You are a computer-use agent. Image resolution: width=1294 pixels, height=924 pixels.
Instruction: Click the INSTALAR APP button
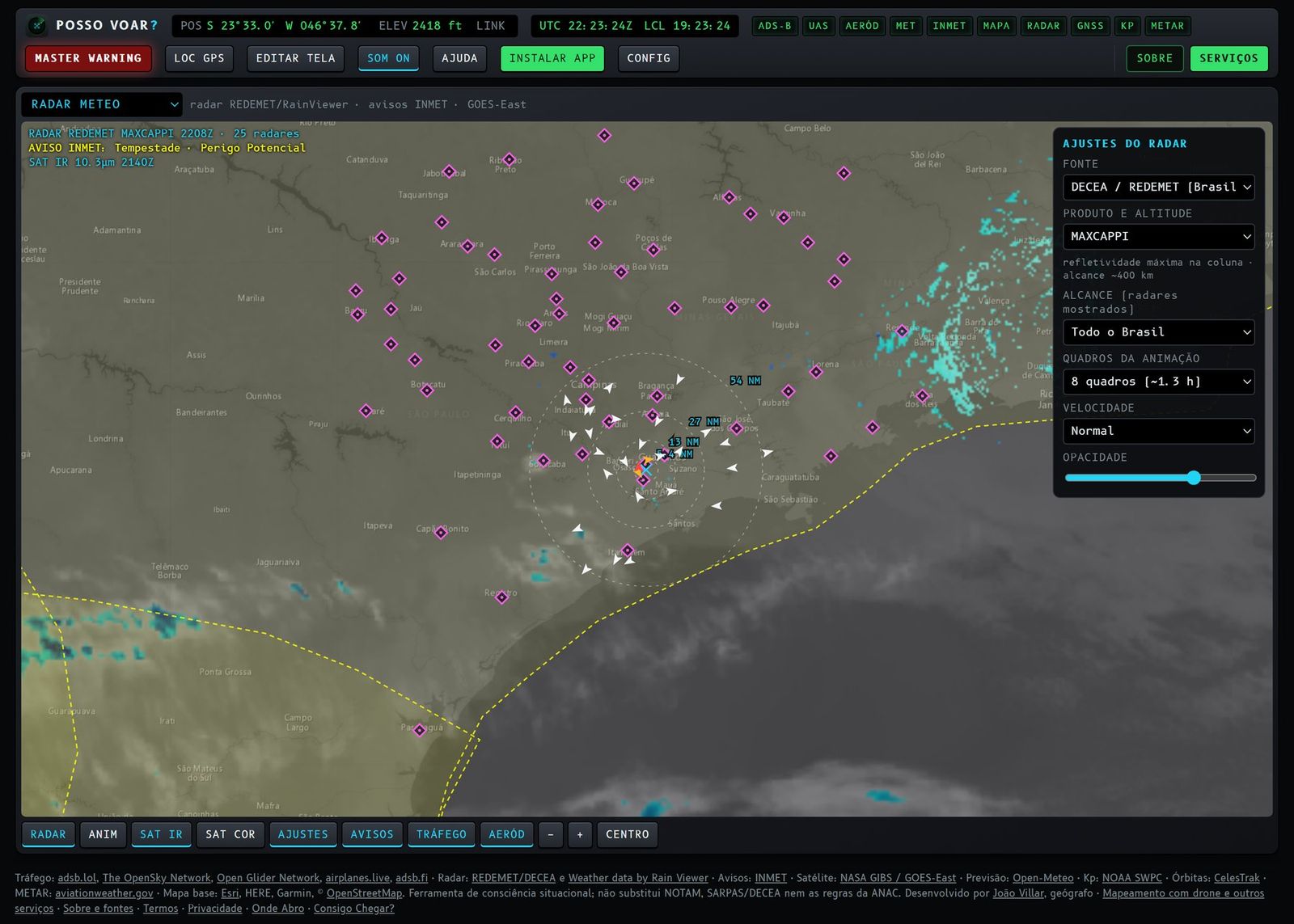click(552, 58)
